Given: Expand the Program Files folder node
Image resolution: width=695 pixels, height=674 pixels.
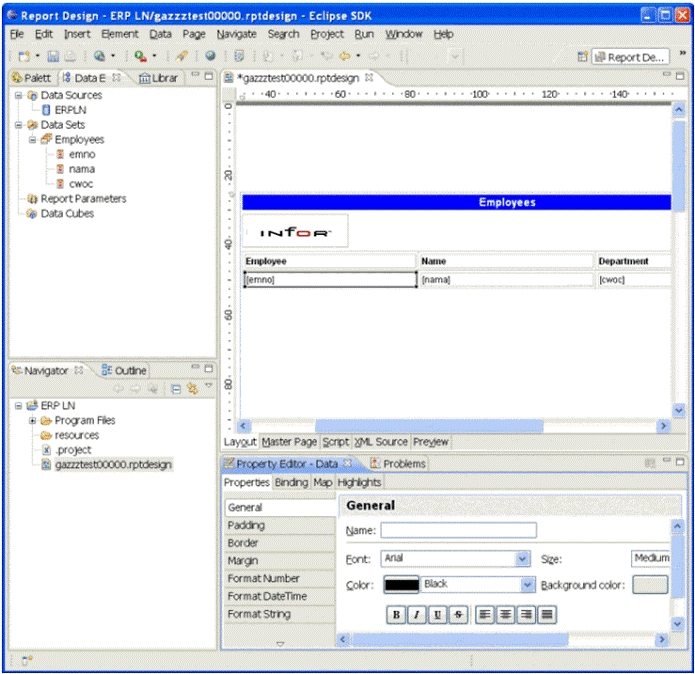Looking at the screenshot, I should (33, 421).
